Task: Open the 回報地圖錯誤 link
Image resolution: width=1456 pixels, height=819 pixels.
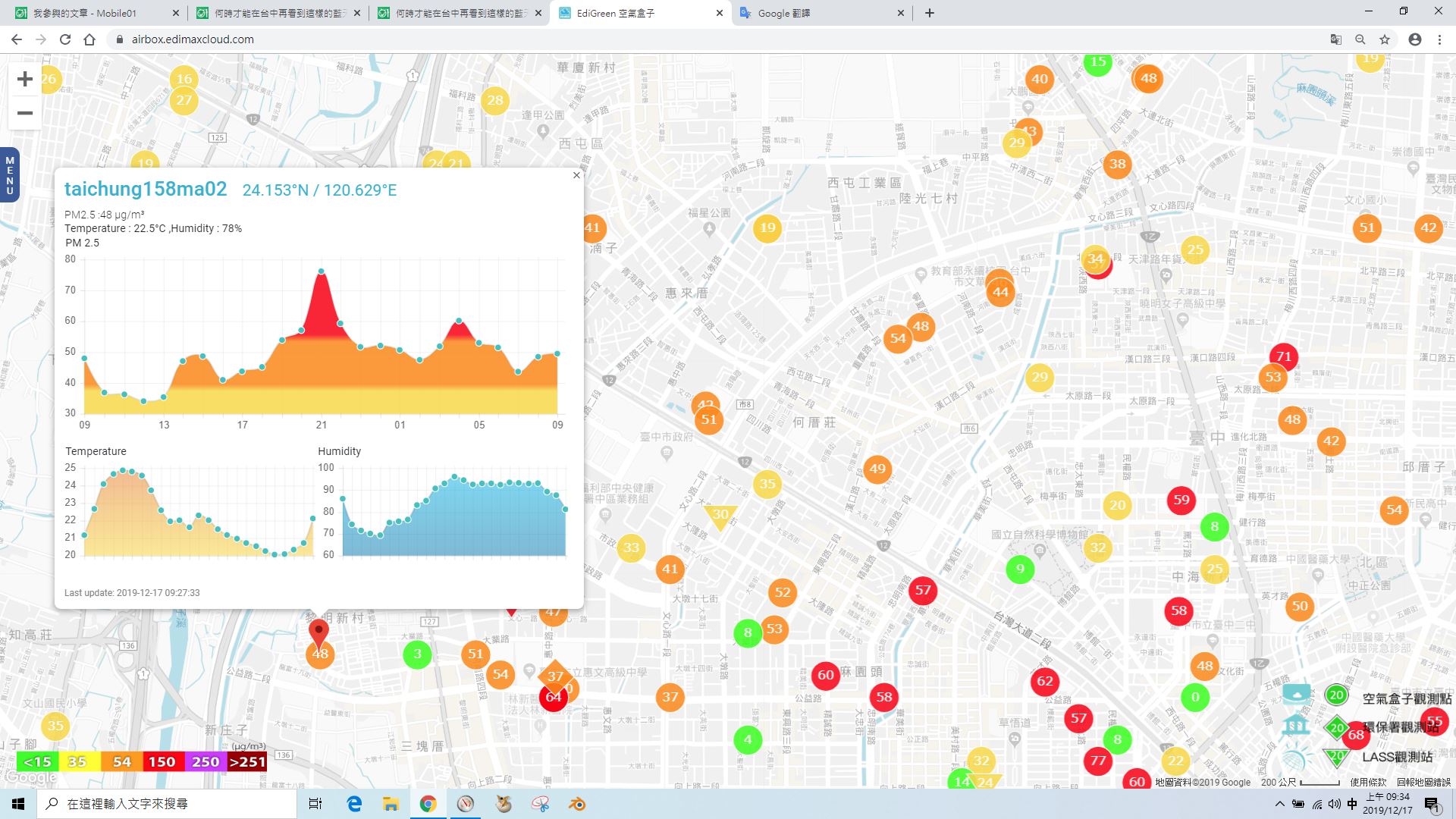Action: pyautogui.click(x=1423, y=783)
